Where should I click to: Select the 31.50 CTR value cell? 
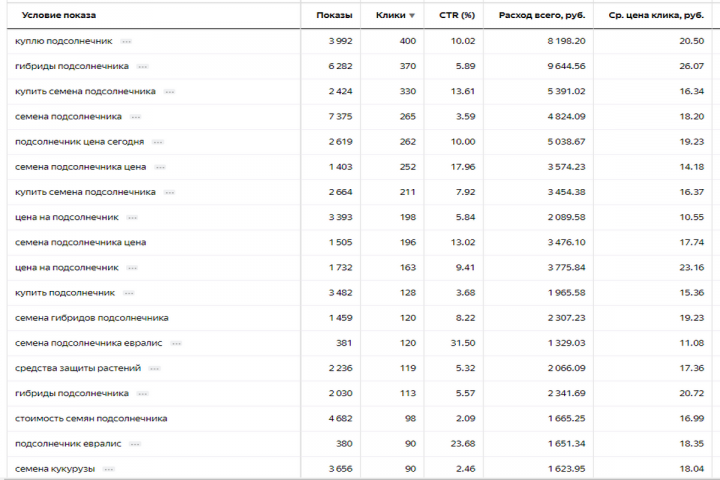462,343
